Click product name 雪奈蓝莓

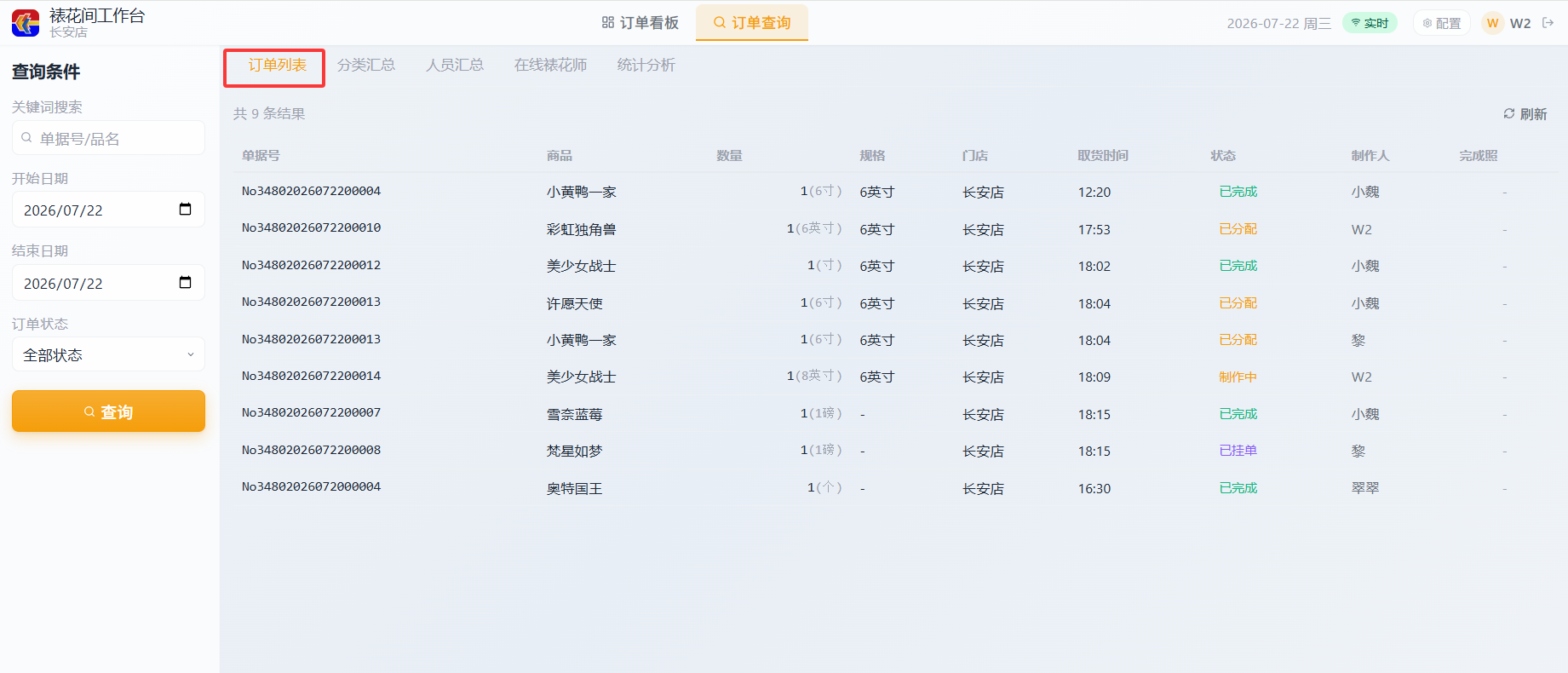(574, 414)
